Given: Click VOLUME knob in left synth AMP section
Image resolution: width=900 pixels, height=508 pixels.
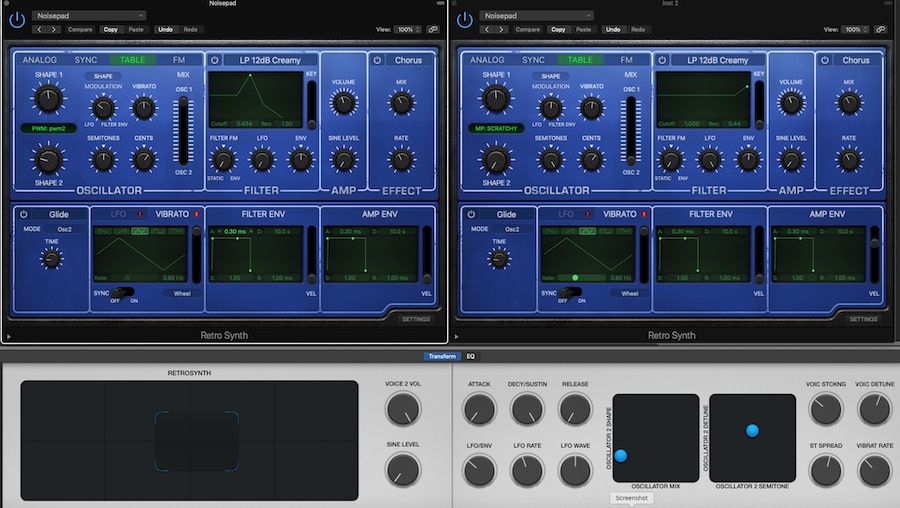Looking at the screenshot, I should (344, 103).
